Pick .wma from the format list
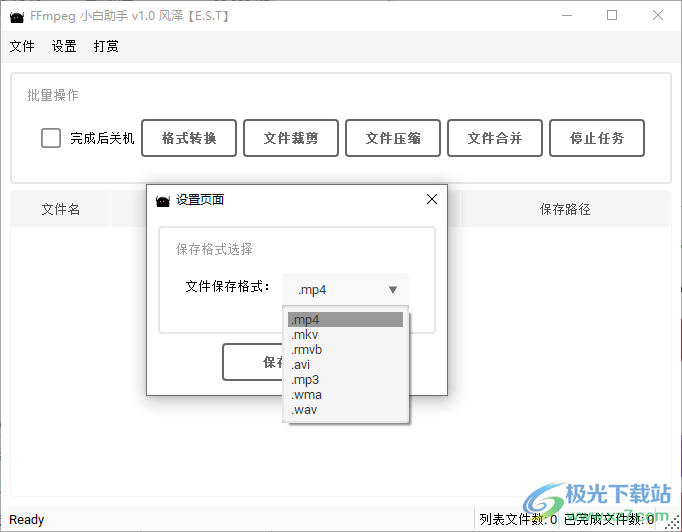Viewport: 682px width, 532px height. coord(345,395)
